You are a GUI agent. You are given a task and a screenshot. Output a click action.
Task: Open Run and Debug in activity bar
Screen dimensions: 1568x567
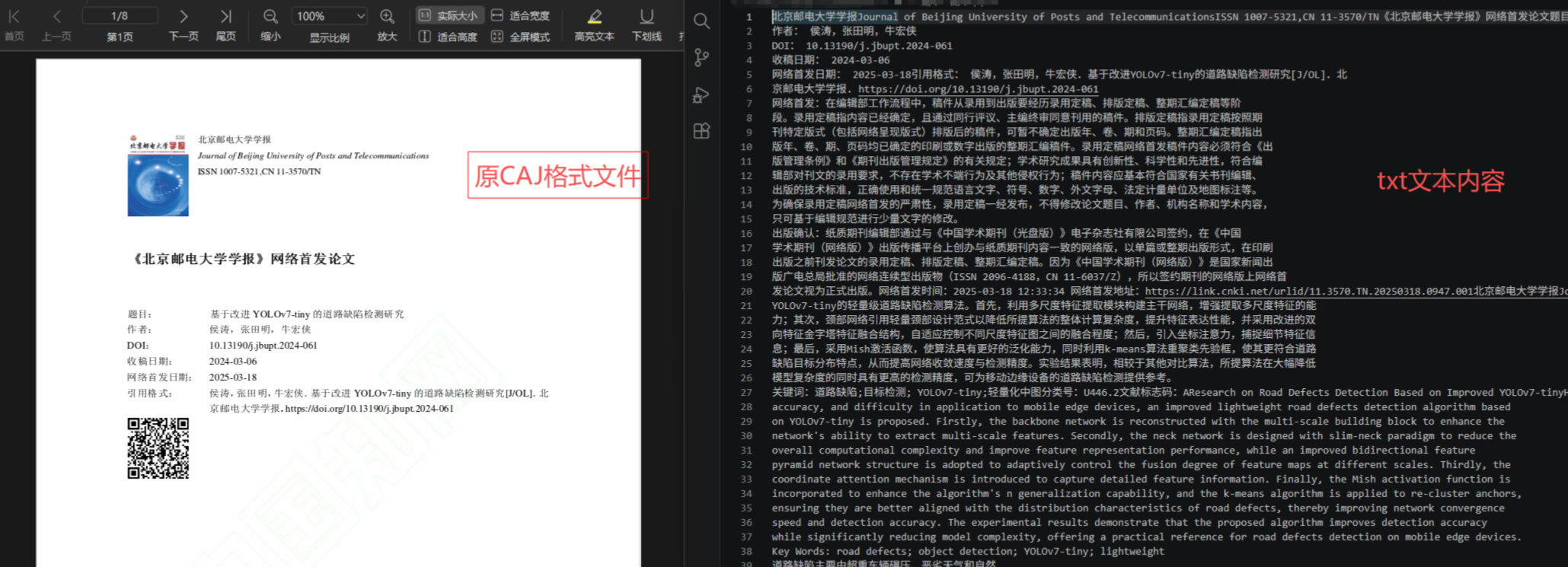[701, 94]
